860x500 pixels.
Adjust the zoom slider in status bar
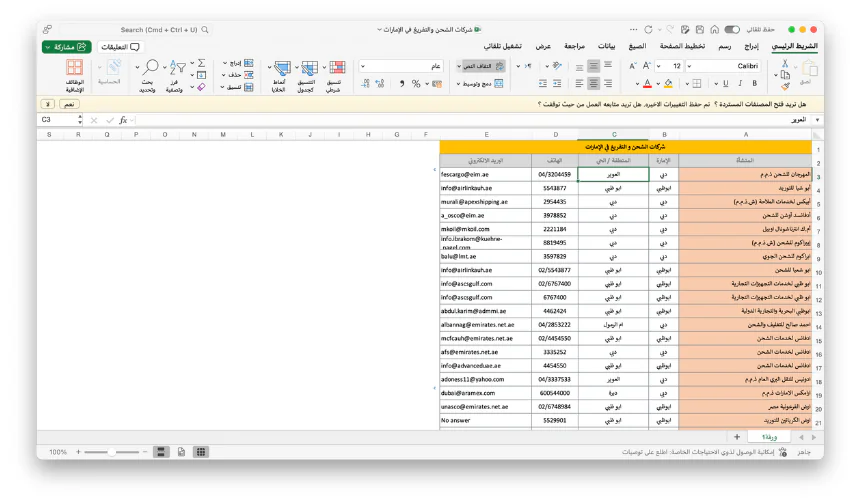tap(112, 453)
